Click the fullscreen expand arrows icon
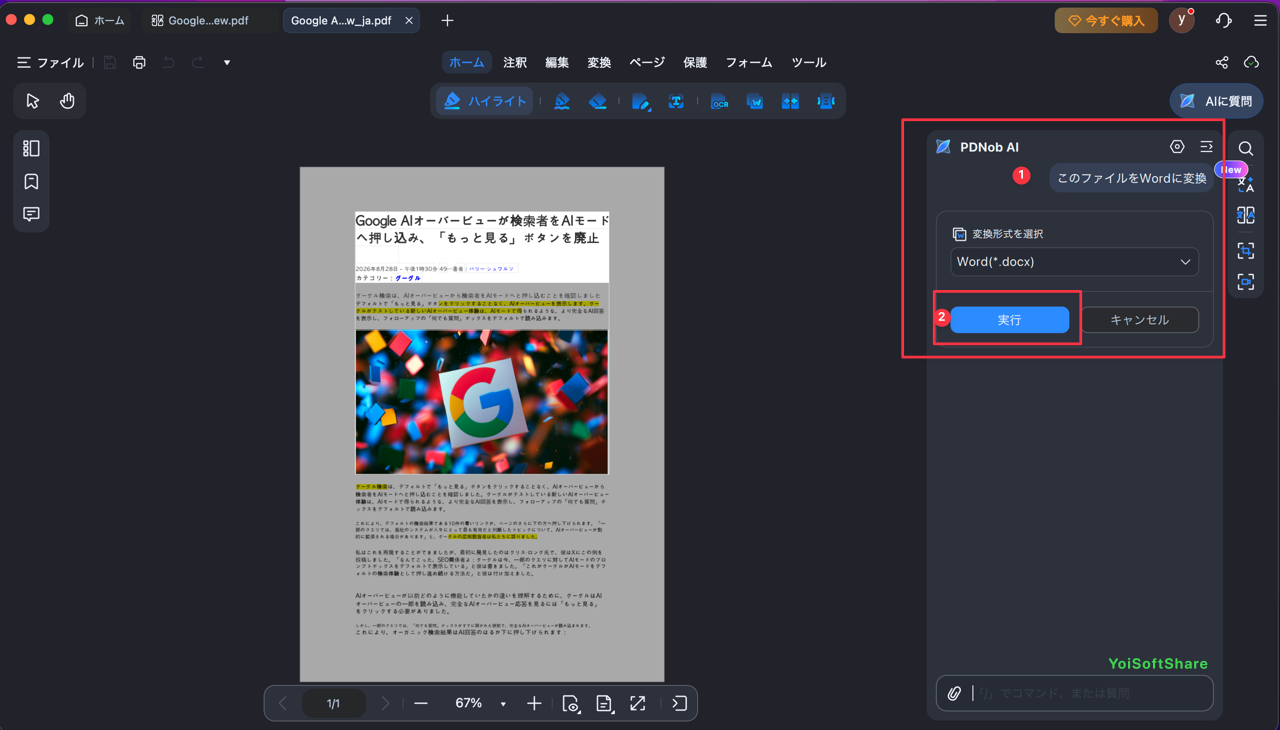 (638, 704)
